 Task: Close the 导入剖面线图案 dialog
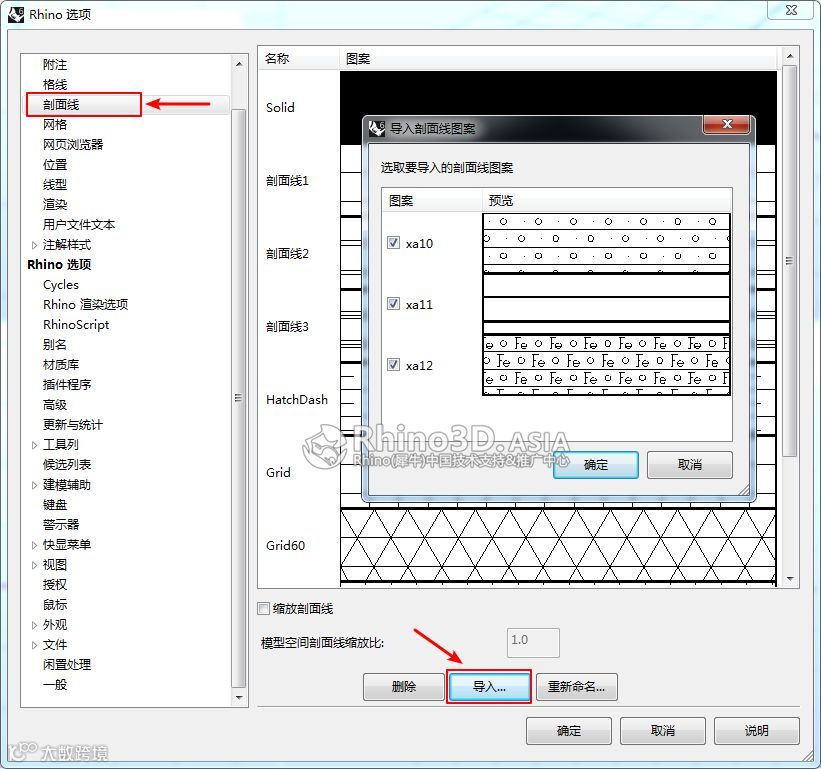pyautogui.click(x=727, y=124)
